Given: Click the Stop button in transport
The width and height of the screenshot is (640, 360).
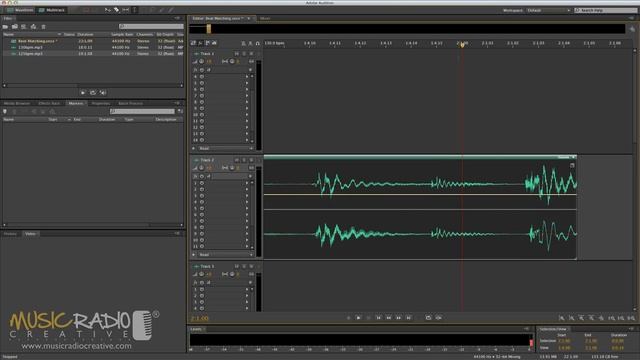Looking at the screenshot, I should click(x=348, y=318).
